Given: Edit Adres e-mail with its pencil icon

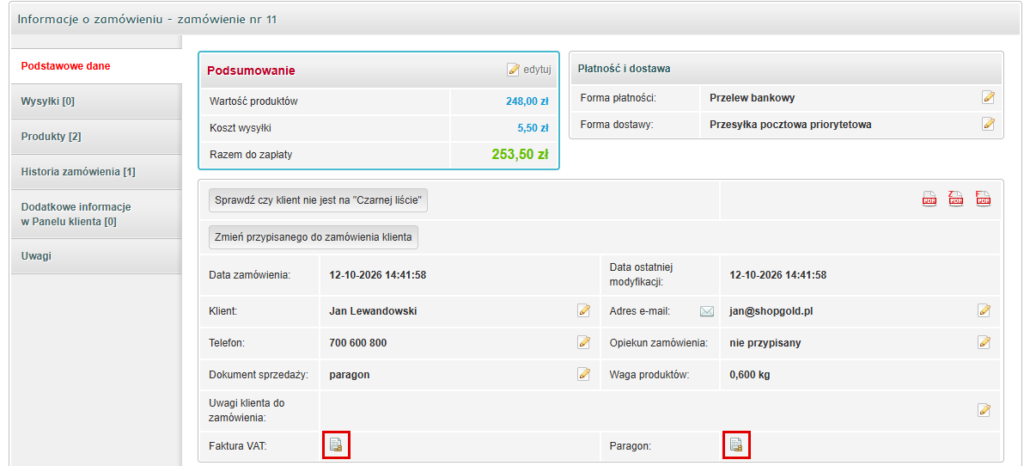Looking at the screenshot, I should pyautogui.click(x=984, y=311).
